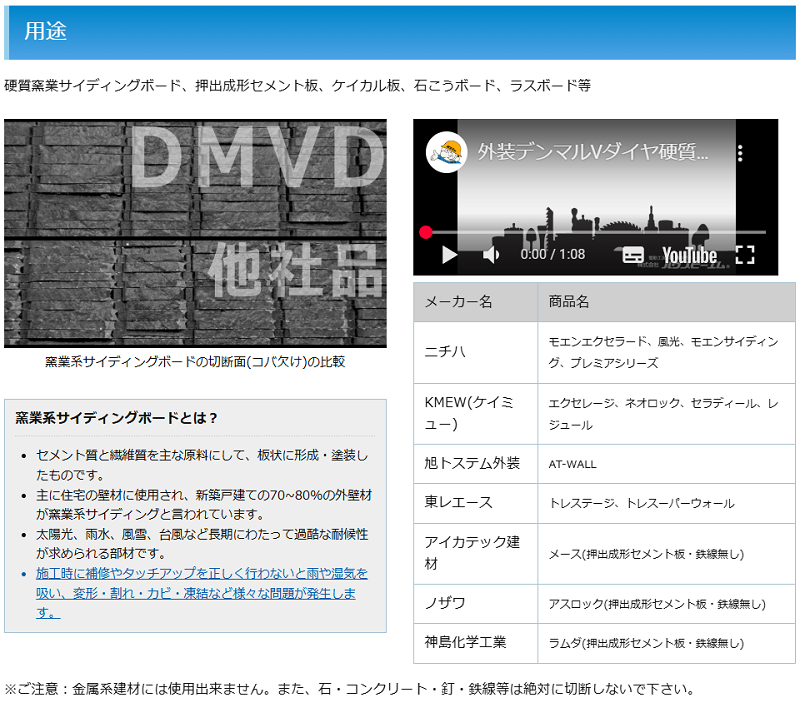Click the DMVD siding board comparison image
Screen dimensions: 800x710
195,234
